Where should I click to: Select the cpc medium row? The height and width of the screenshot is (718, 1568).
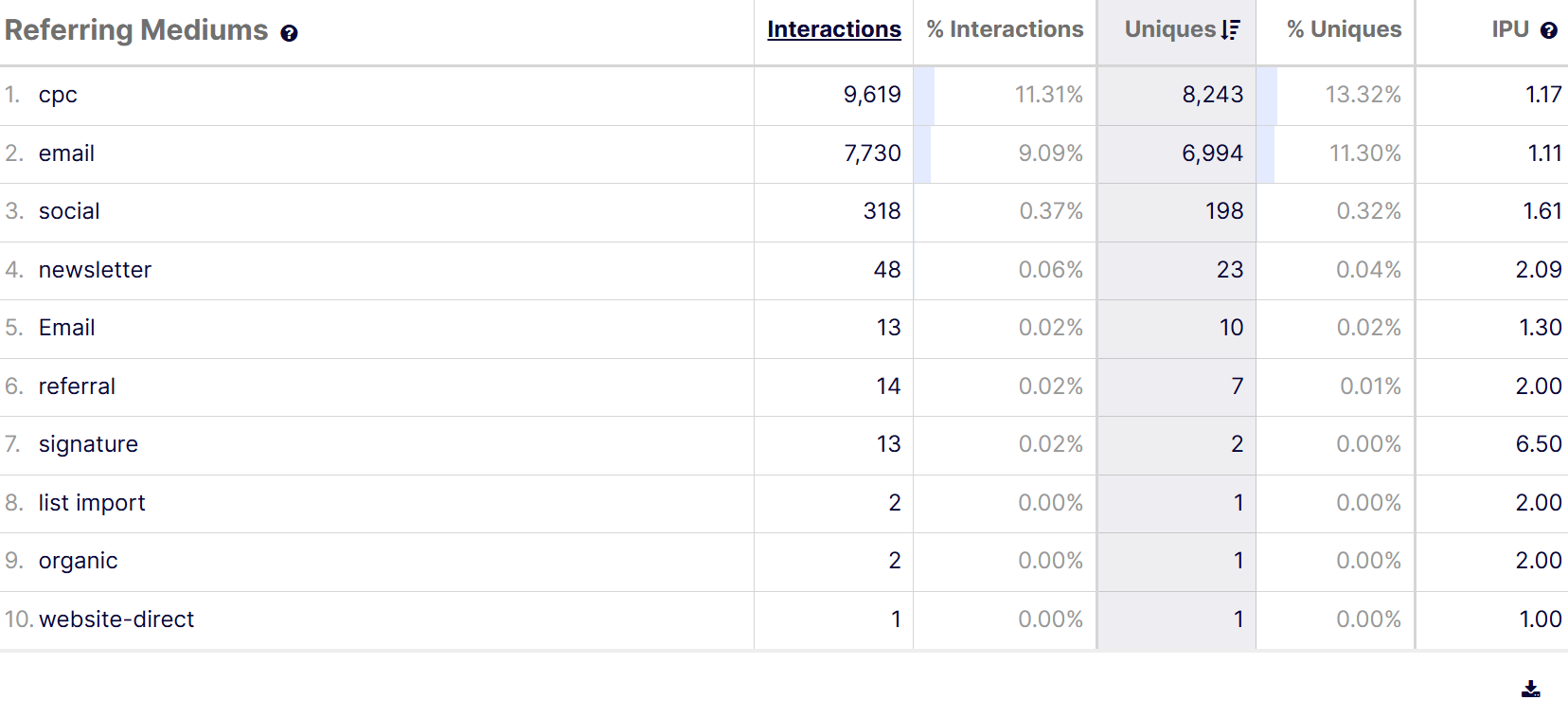(x=58, y=95)
